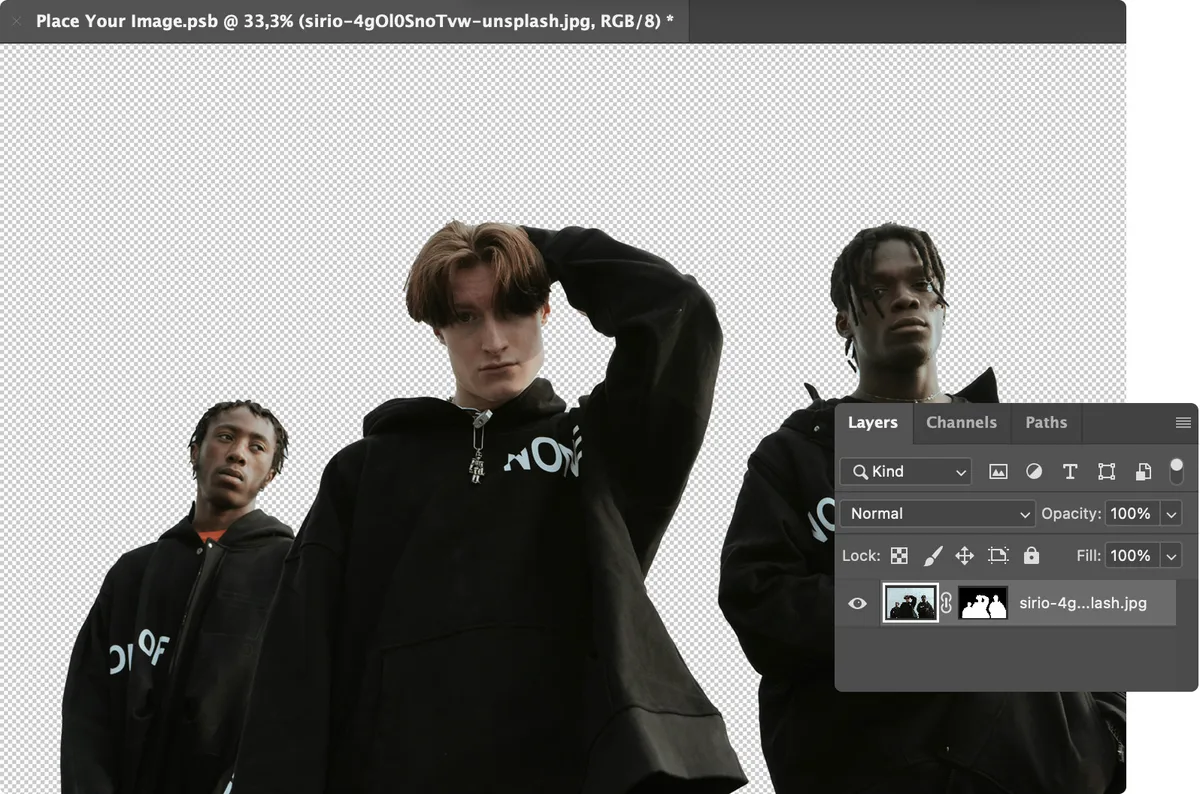
Task: Filter layers by smart object icon
Action: 1143,472
